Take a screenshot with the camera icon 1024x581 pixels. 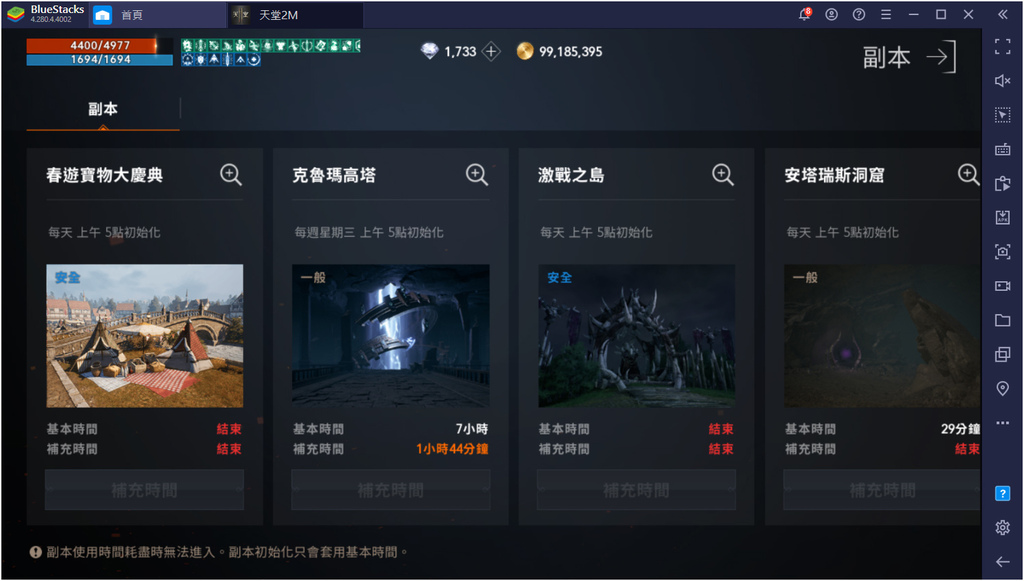[x=1002, y=251]
